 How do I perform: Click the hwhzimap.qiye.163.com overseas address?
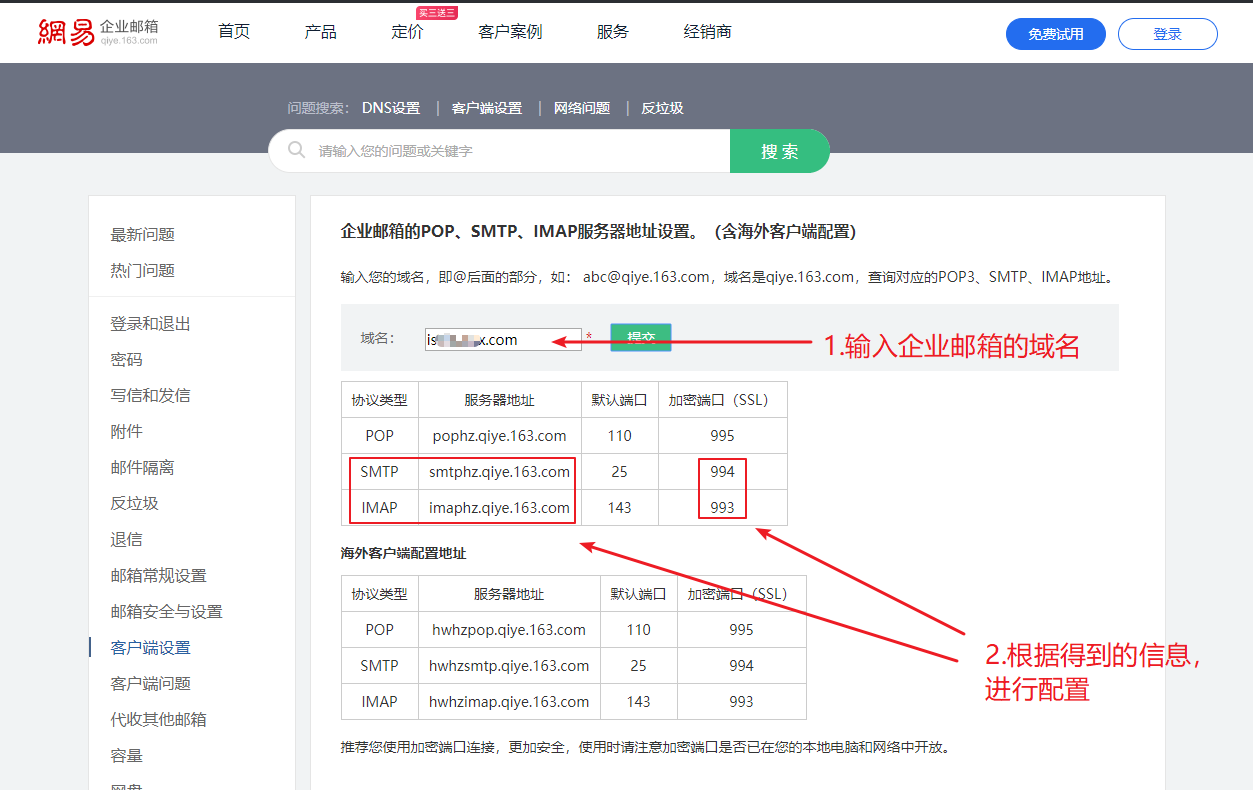(509, 702)
